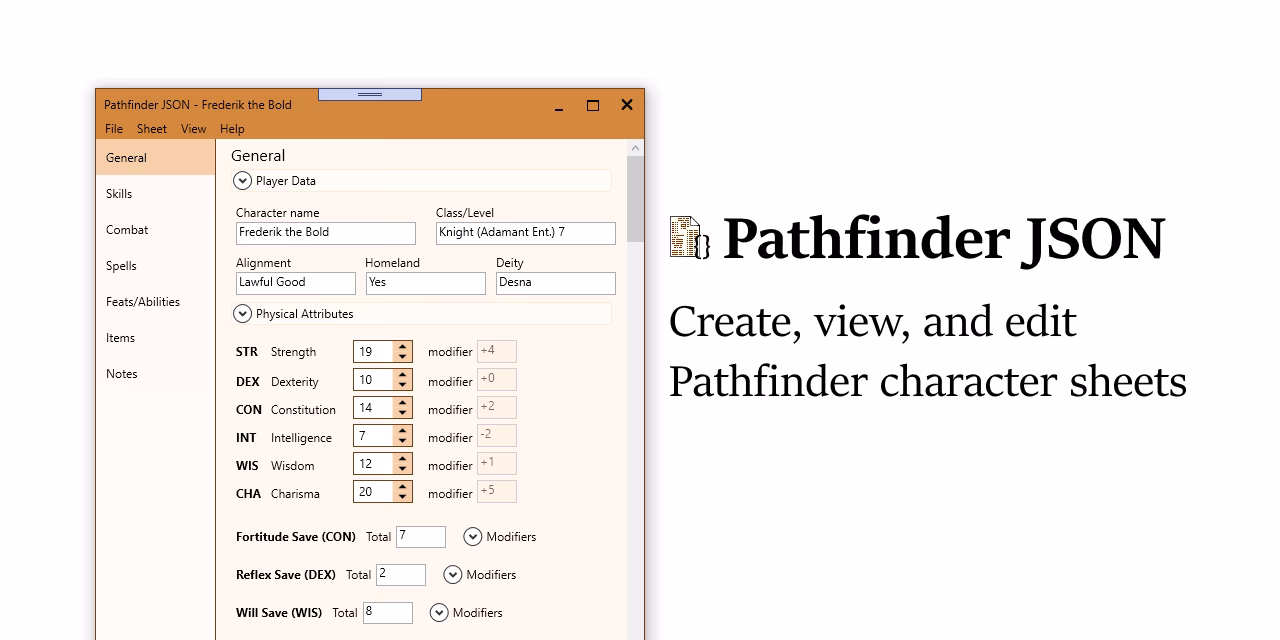Click the Alignment input field
The height and width of the screenshot is (640, 1280).
pos(296,283)
